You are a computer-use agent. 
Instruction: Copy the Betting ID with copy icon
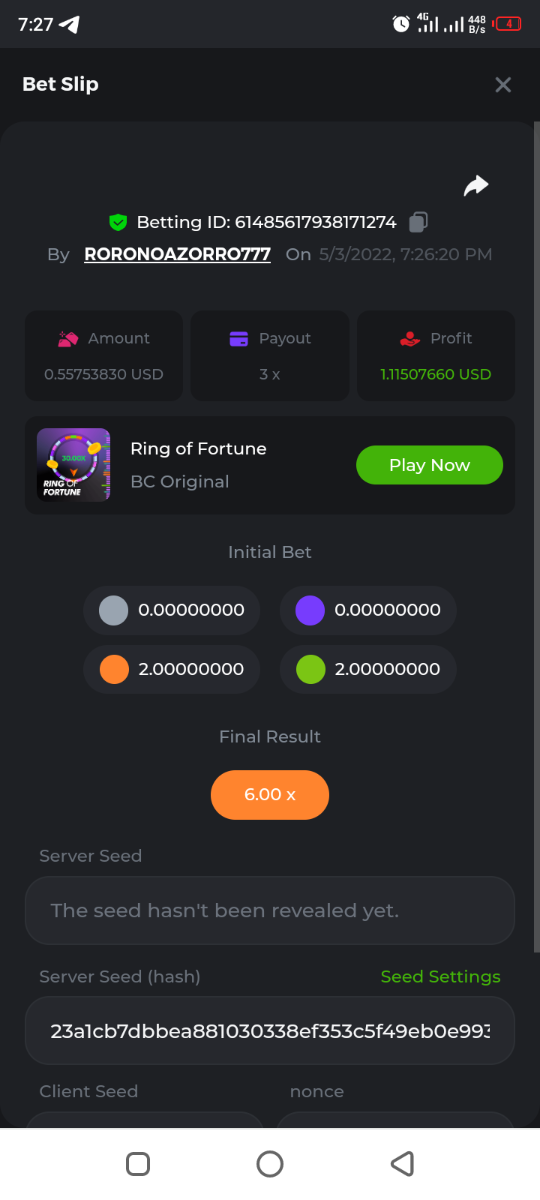pos(419,222)
